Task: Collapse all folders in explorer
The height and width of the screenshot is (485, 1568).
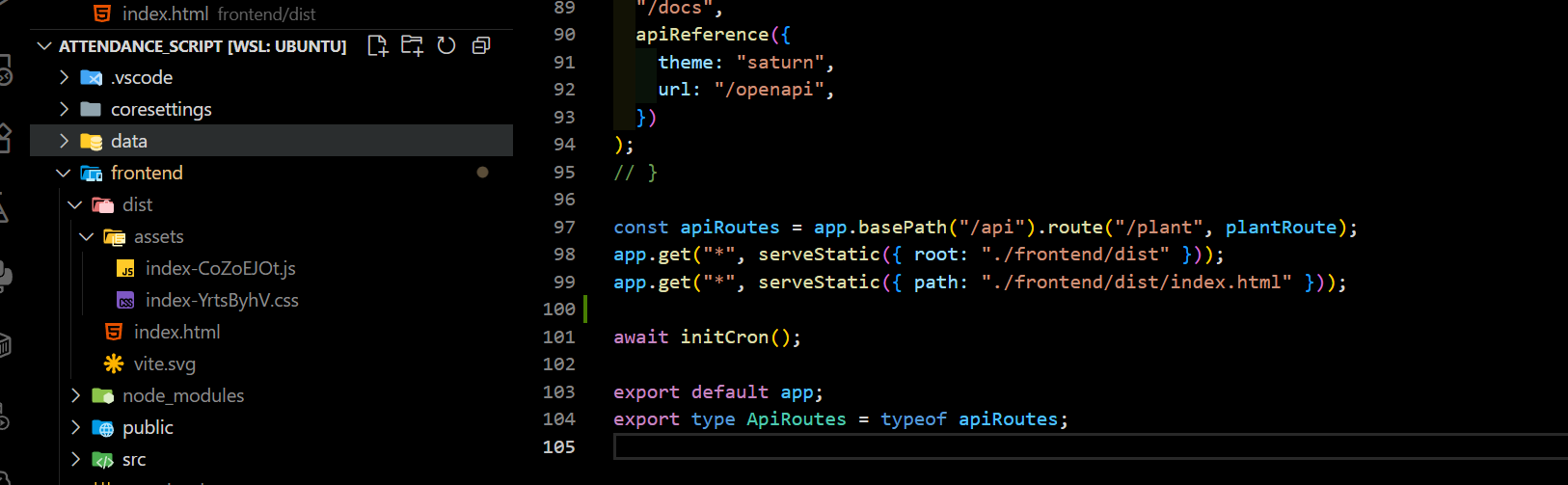Action: [481, 45]
